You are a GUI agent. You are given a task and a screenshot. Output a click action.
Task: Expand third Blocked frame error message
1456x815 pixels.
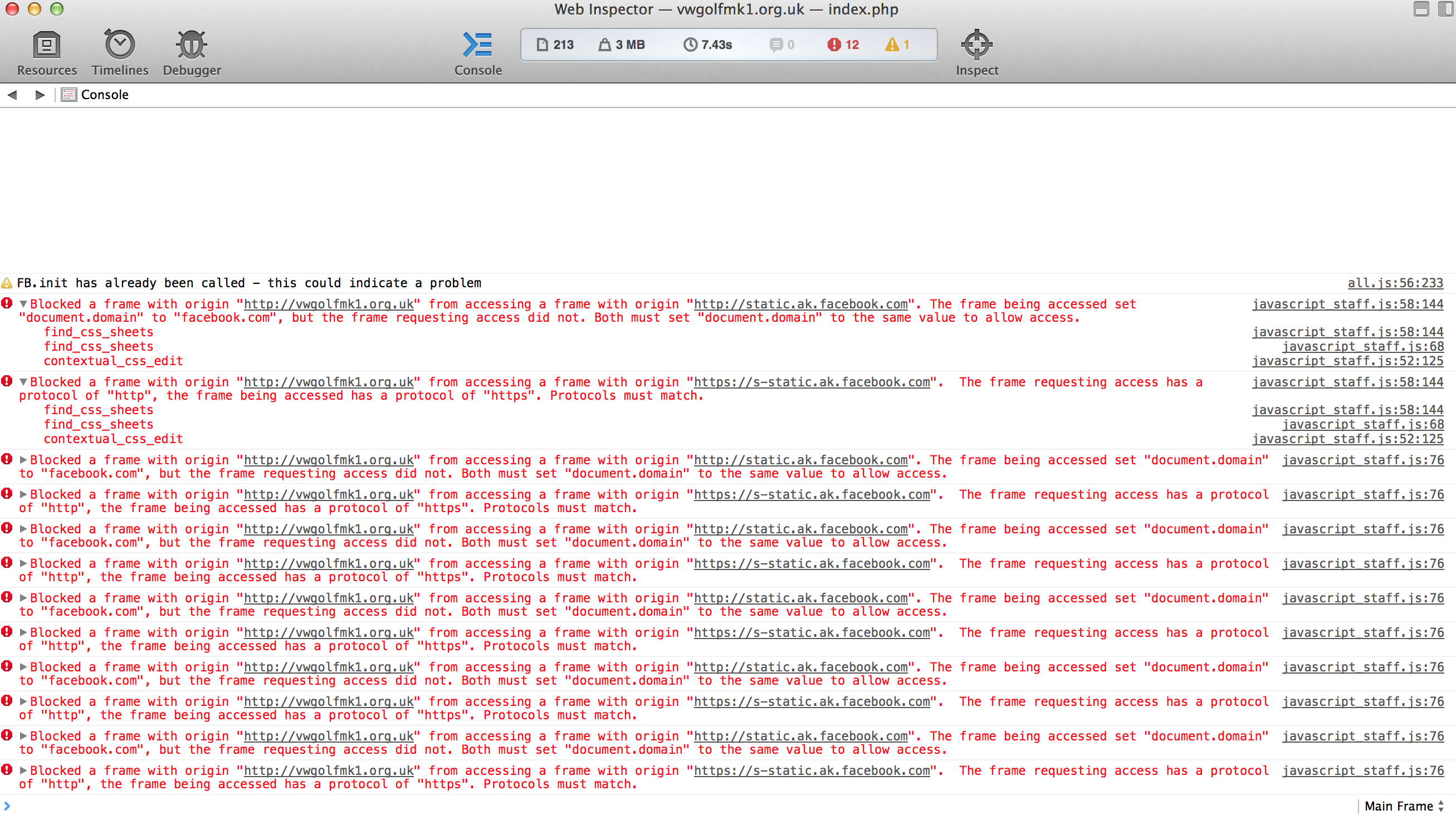[x=23, y=460]
